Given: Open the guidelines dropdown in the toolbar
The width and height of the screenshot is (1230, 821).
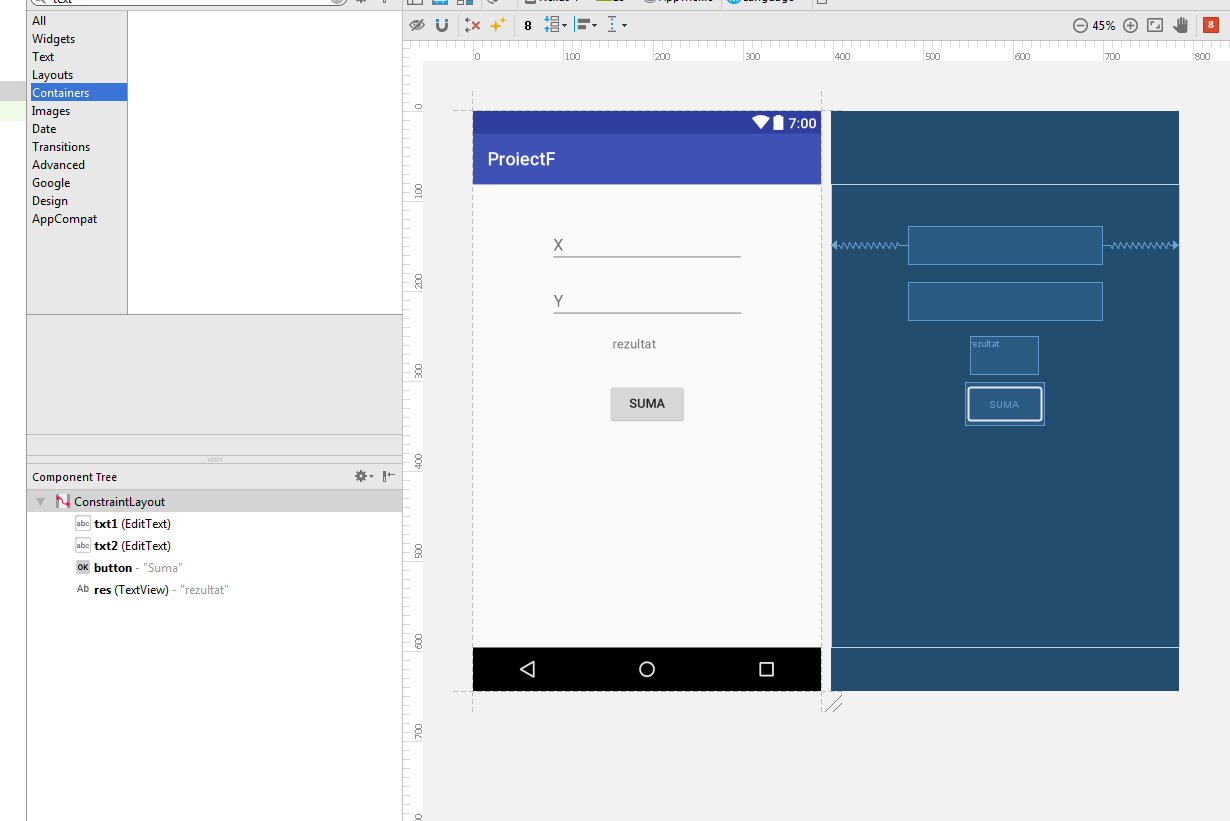Looking at the screenshot, I should pyautogui.click(x=618, y=25).
